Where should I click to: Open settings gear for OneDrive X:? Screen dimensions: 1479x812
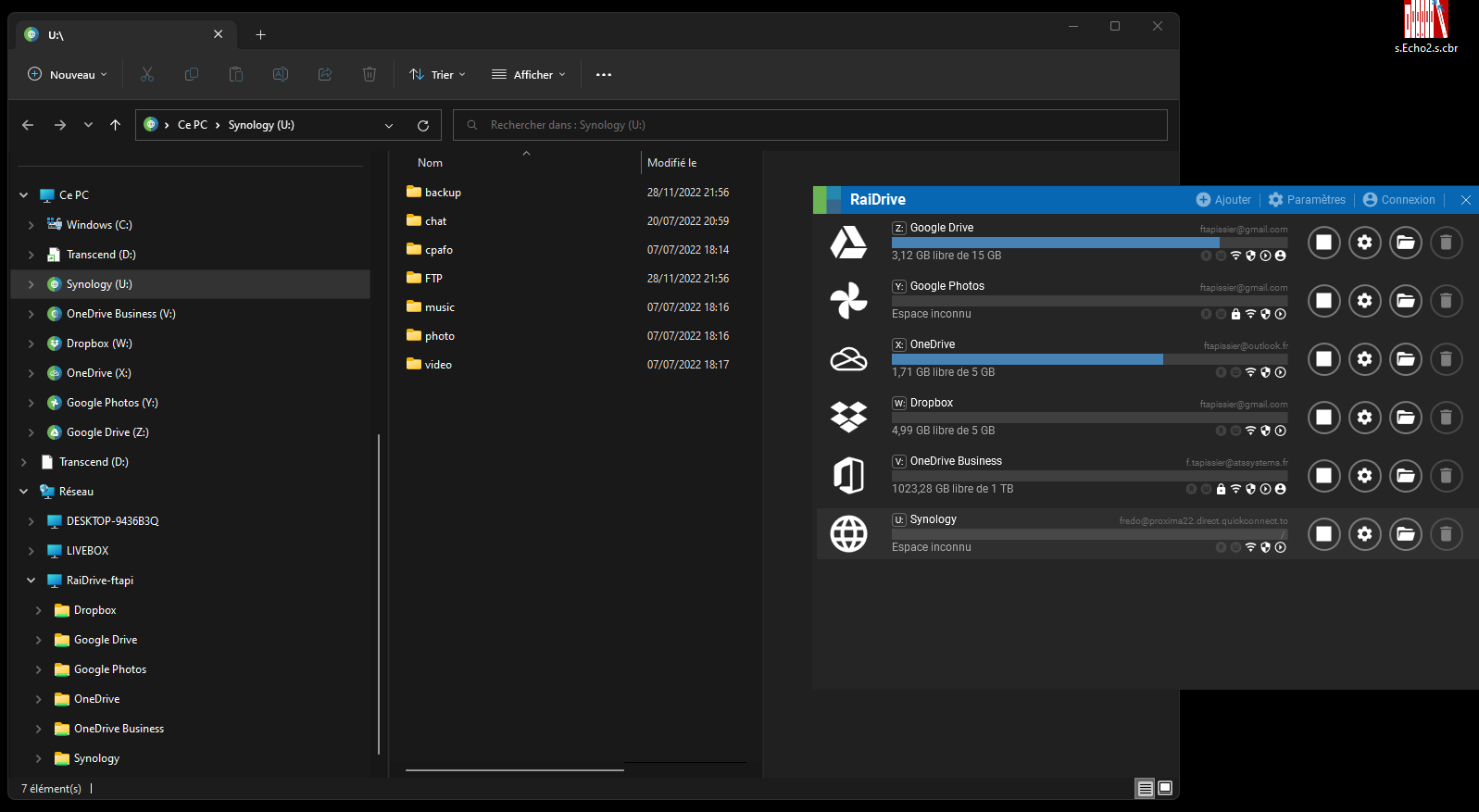pyautogui.click(x=1365, y=359)
